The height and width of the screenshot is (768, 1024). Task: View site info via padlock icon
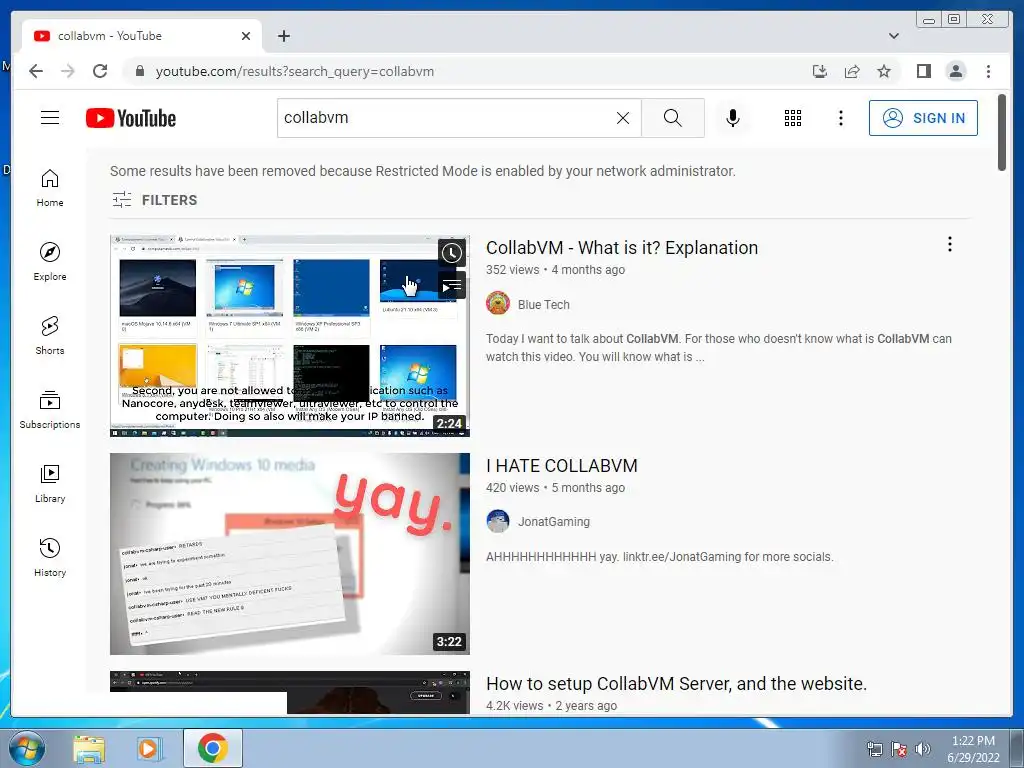coord(139,71)
